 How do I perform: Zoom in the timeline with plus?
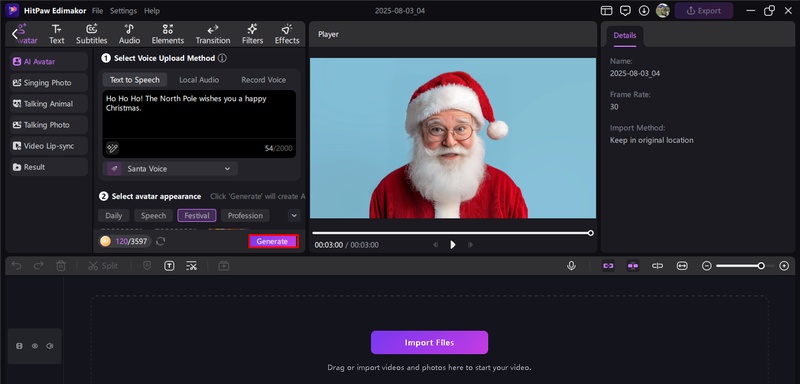pyautogui.click(x=784, y=266)
